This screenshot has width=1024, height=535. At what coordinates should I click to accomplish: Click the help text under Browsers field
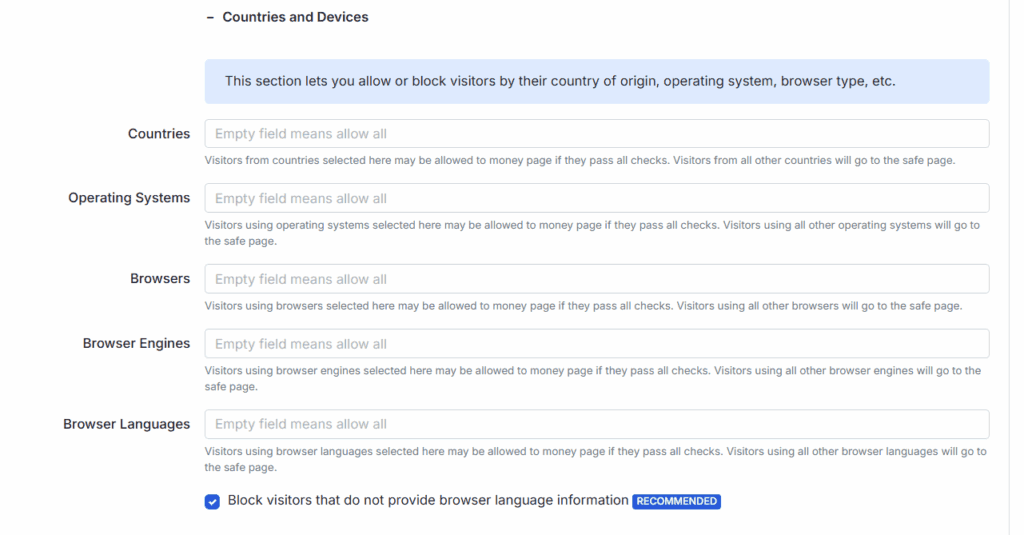(x=583, y=306)
